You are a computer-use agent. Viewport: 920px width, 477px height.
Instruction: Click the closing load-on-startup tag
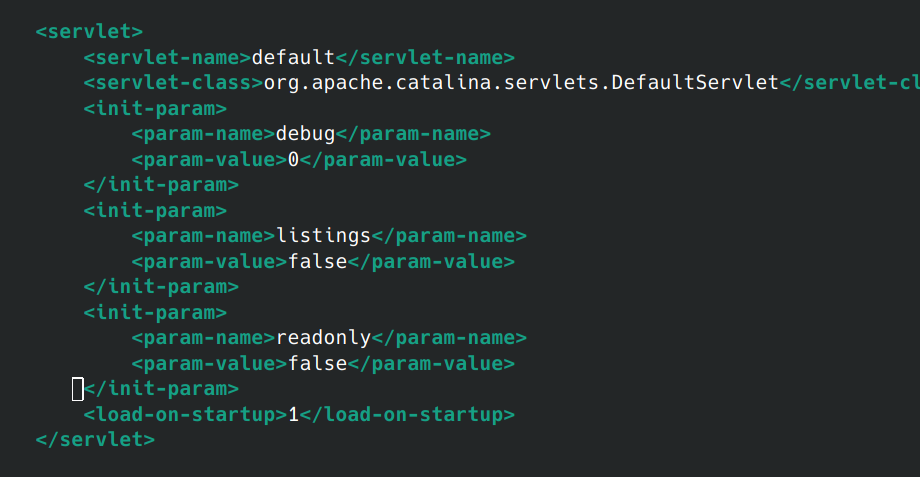click(x=408, y=414)
